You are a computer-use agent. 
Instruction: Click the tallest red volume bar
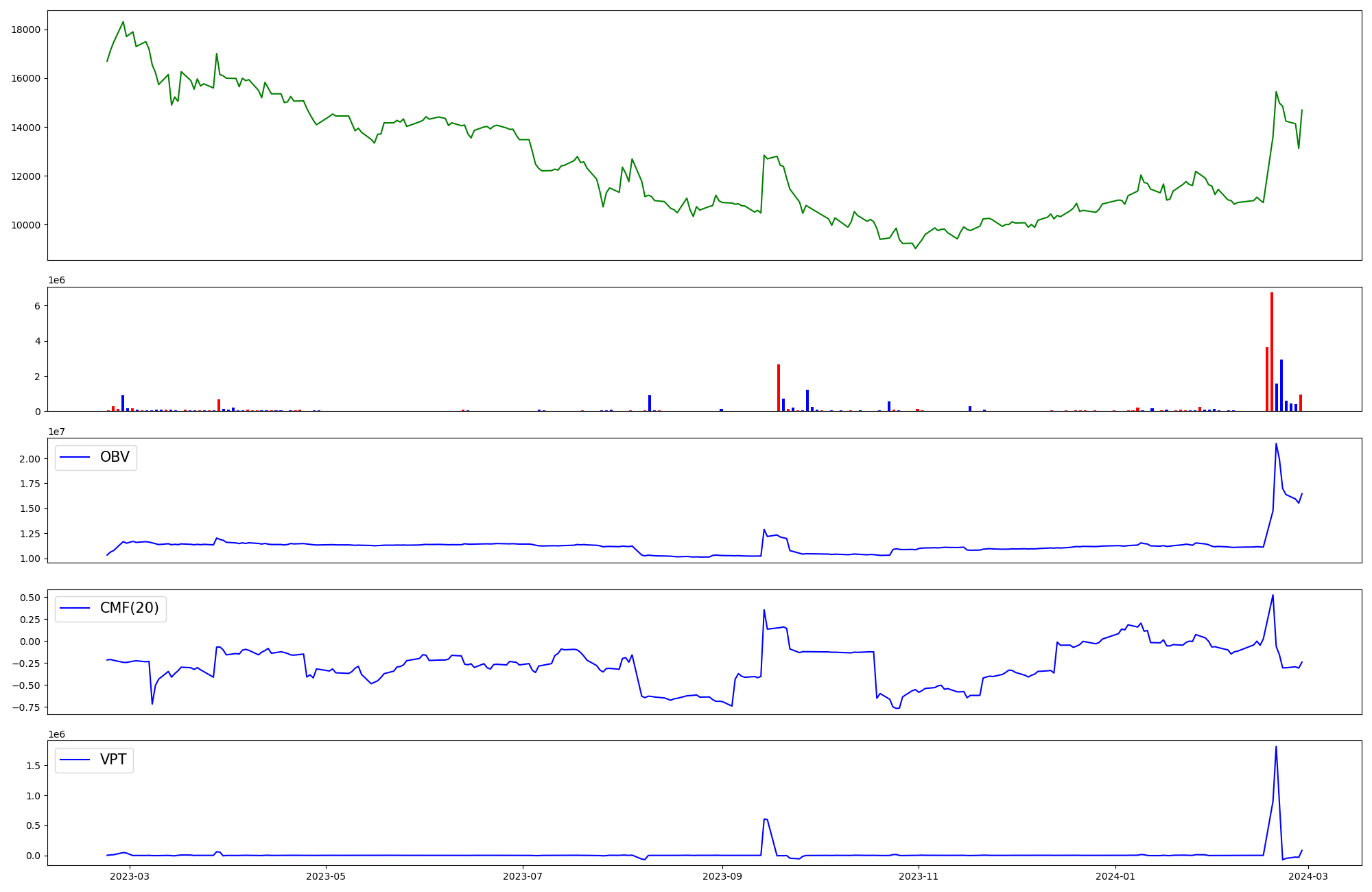[1272, 351]
